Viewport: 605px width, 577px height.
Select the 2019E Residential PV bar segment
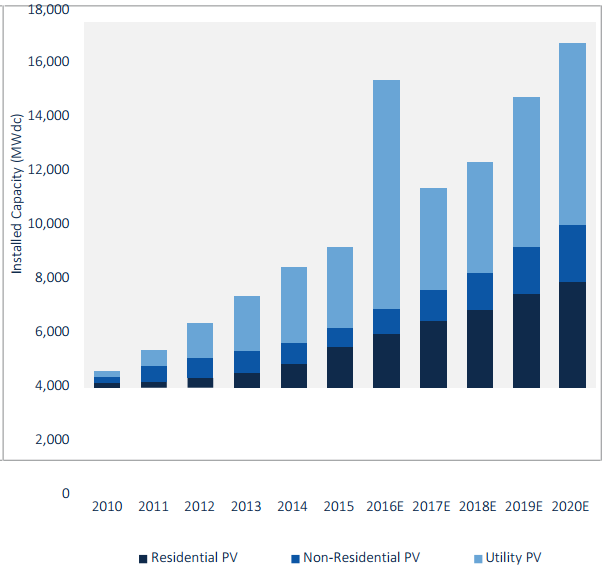pyautogui.click(x=526, y=341)
